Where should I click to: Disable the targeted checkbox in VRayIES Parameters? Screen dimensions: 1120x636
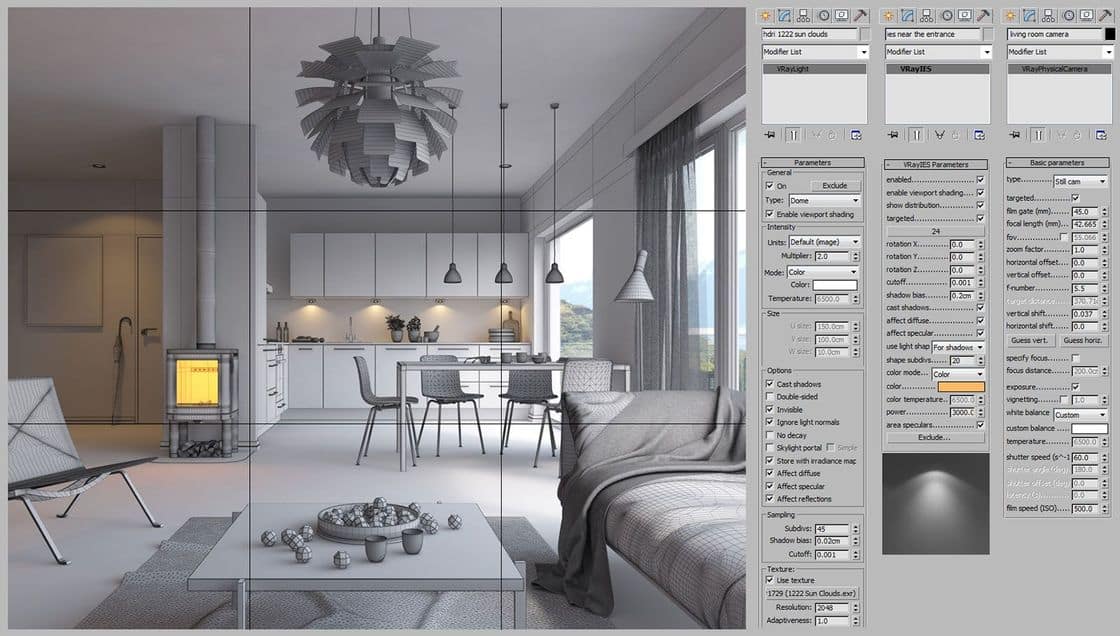(979, 216)
